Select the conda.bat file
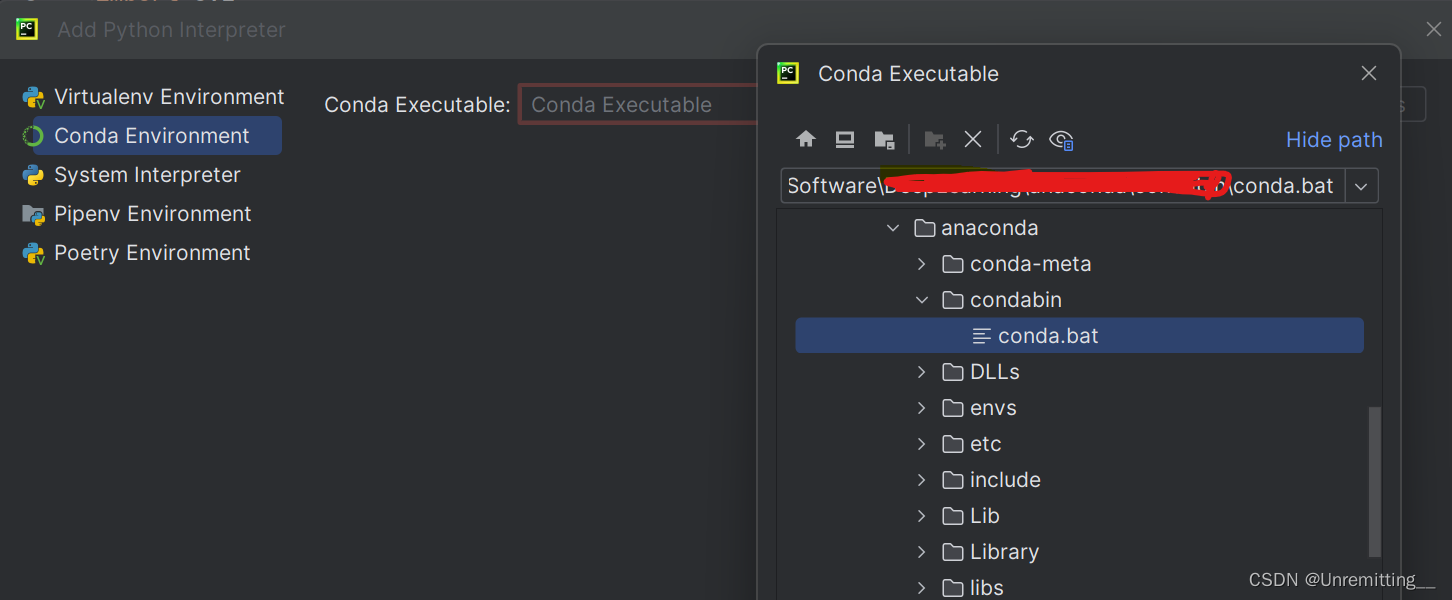Image resolution: width=1452 pixels, height=600 pixels. pyautogui.click(x=1079, y=336)
